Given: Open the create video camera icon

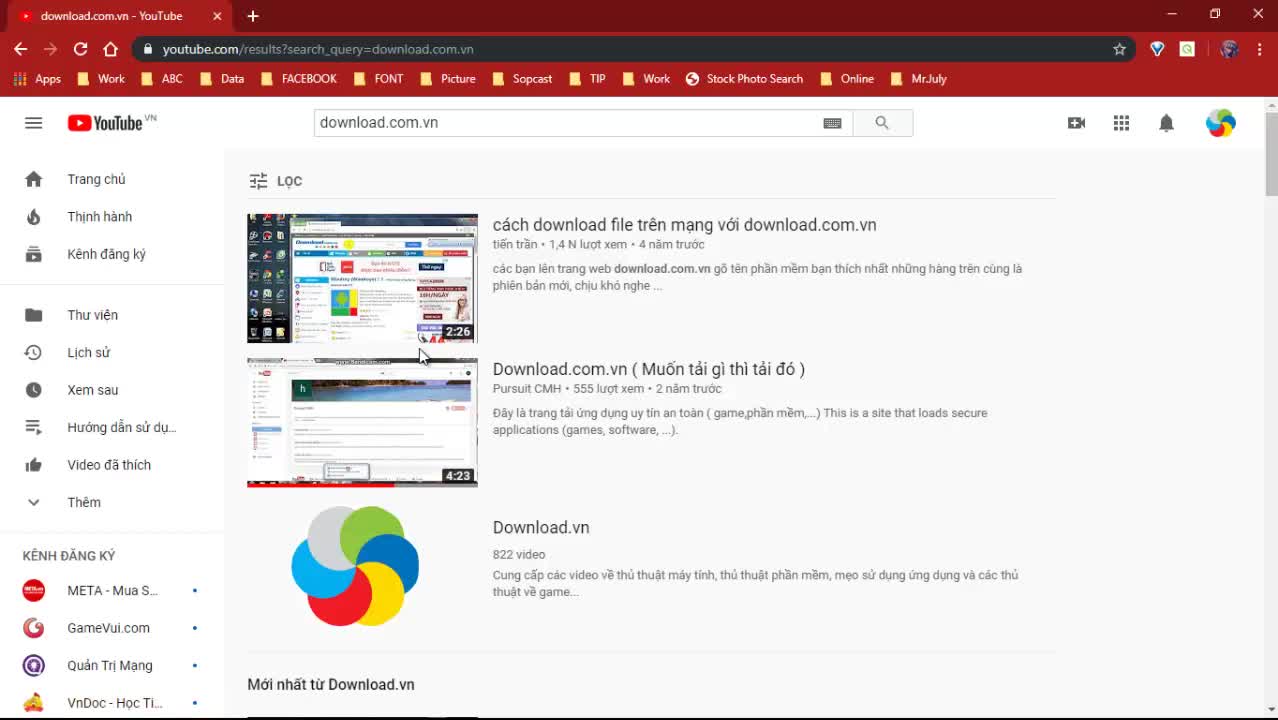Looking at the screenshot, I should pyautogui.click(x=1076, y=123).
